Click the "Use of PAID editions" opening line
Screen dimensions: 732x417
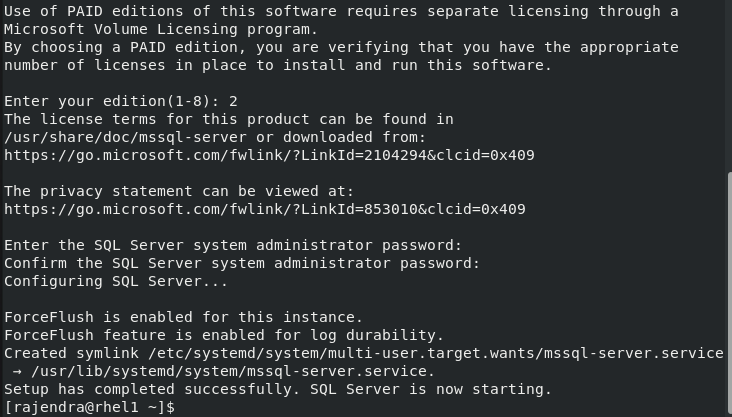[x=340, y=11]
